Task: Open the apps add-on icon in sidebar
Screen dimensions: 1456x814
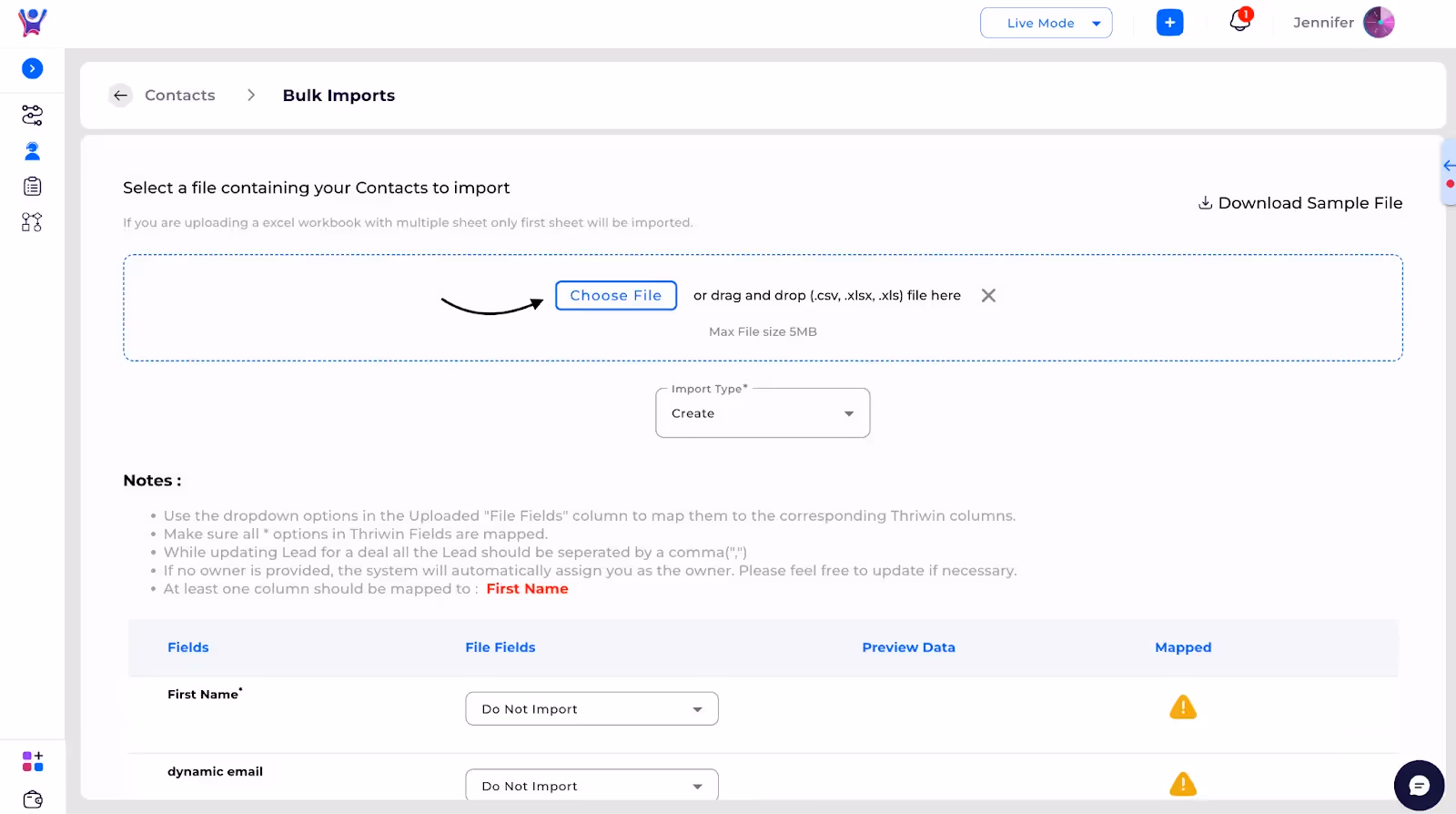Action: [x=32, y=761]
